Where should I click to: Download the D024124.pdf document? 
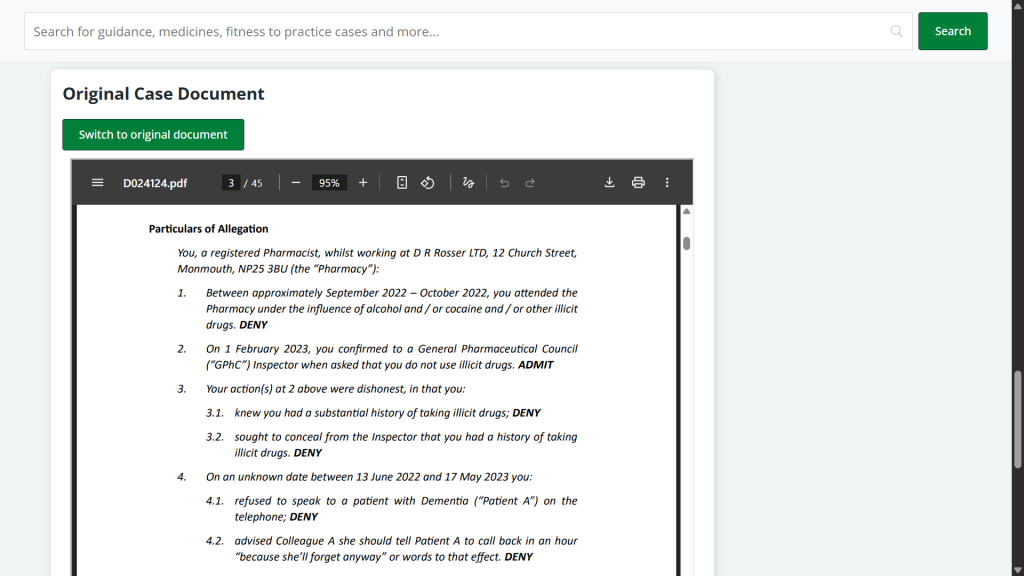[x=609, y=183]
